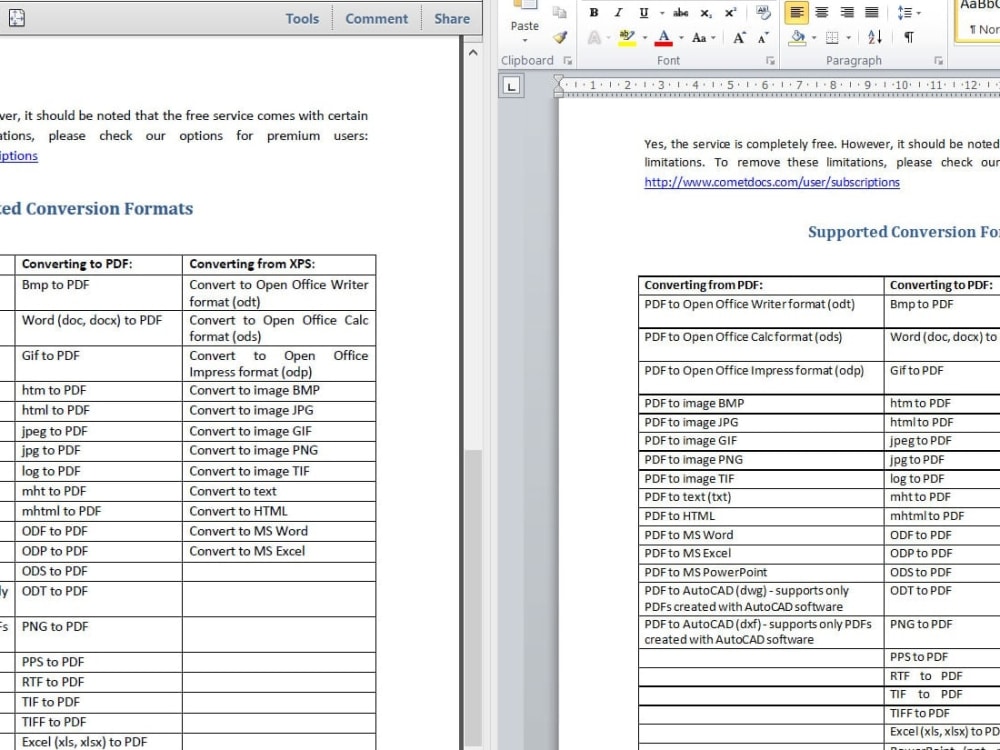Screen dimensions: 1000x750
Task: Open text effects dropdown arrow
Action: [x=608, y=38]
